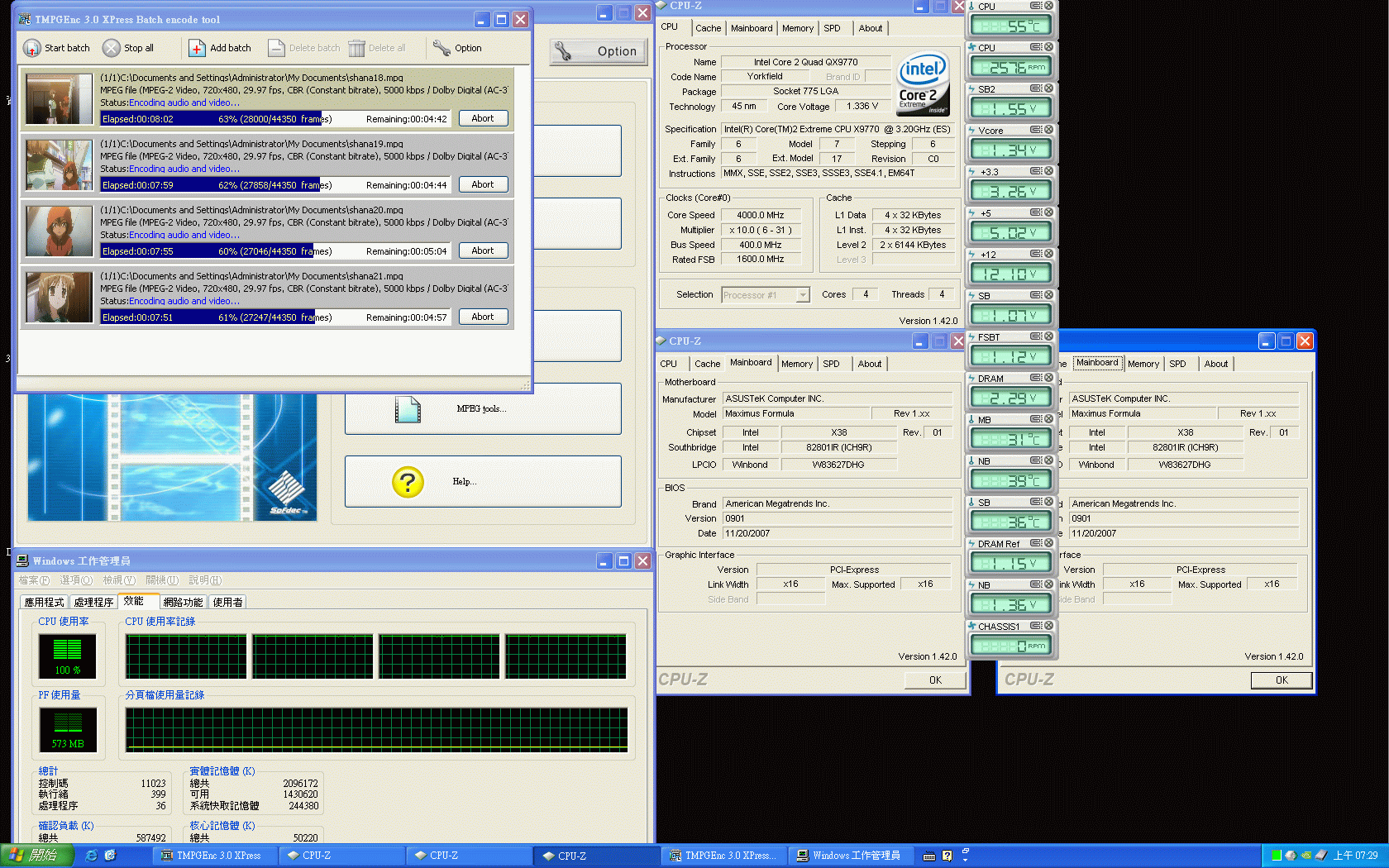This screenshot has height=868, width=1389.
Task: Open the 檢視(V) menu in Task Manager
Action: [x=119, y=580]
